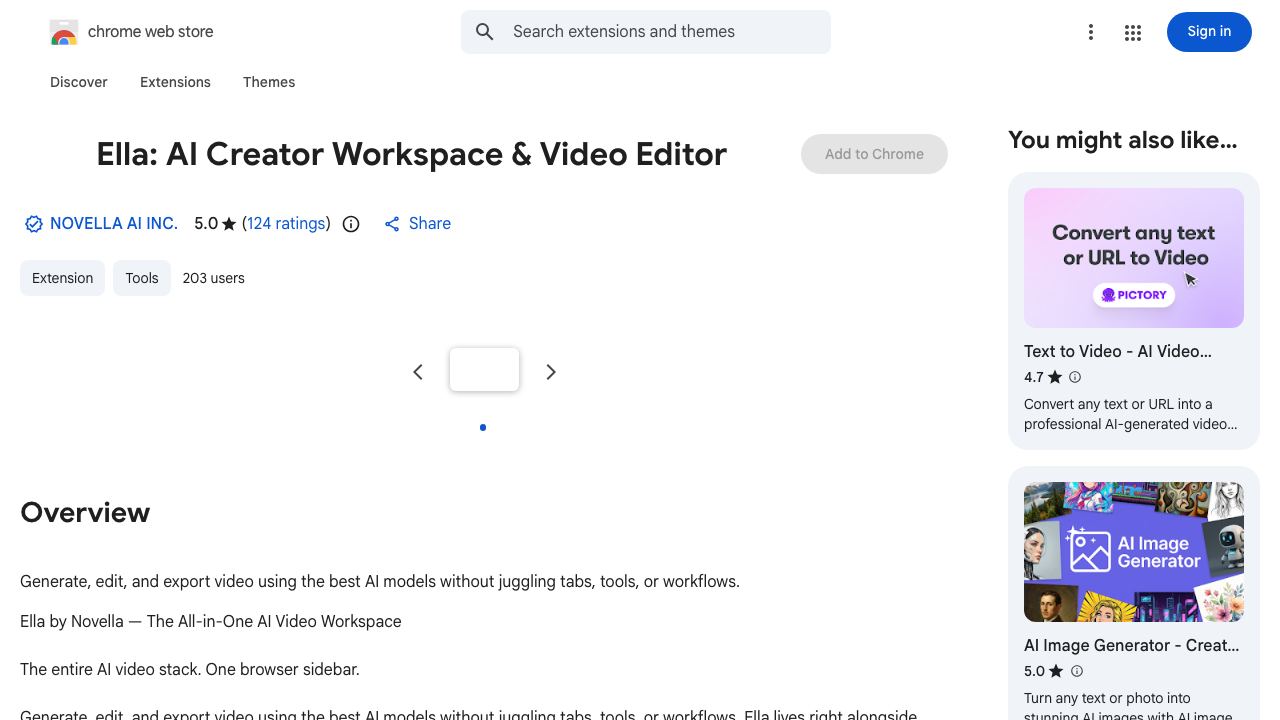
Task: Open the ratings info icon beside 124 ratings
Action: tap(351, 224)
